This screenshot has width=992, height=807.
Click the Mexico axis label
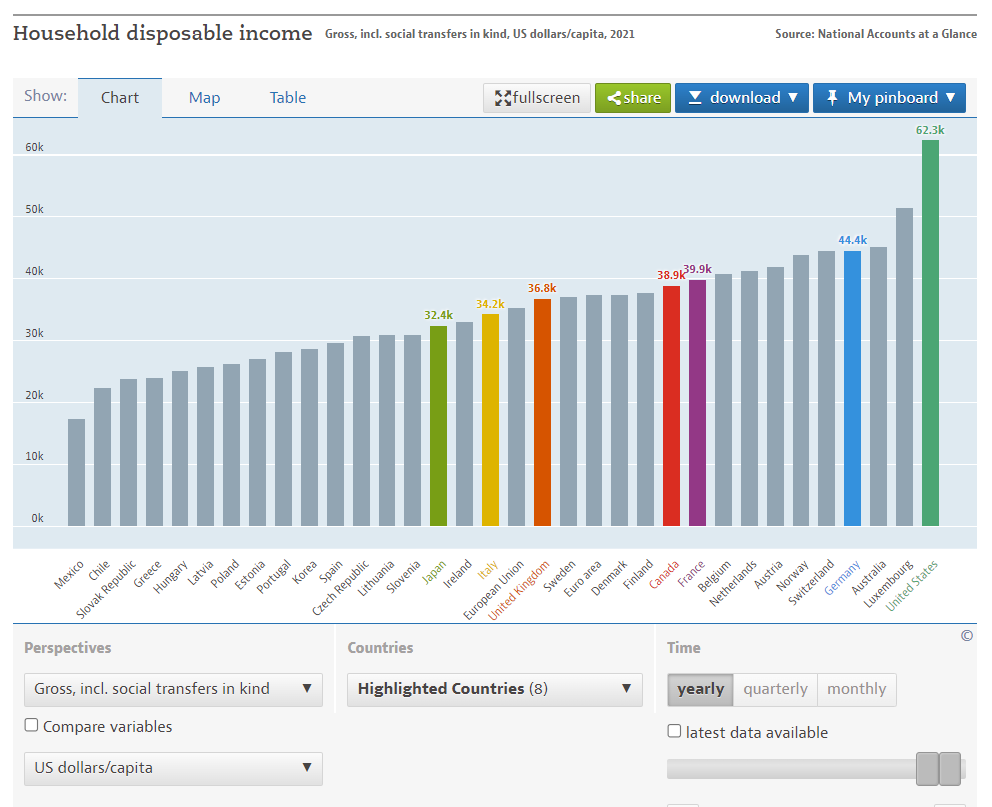(x=68, y=575)
